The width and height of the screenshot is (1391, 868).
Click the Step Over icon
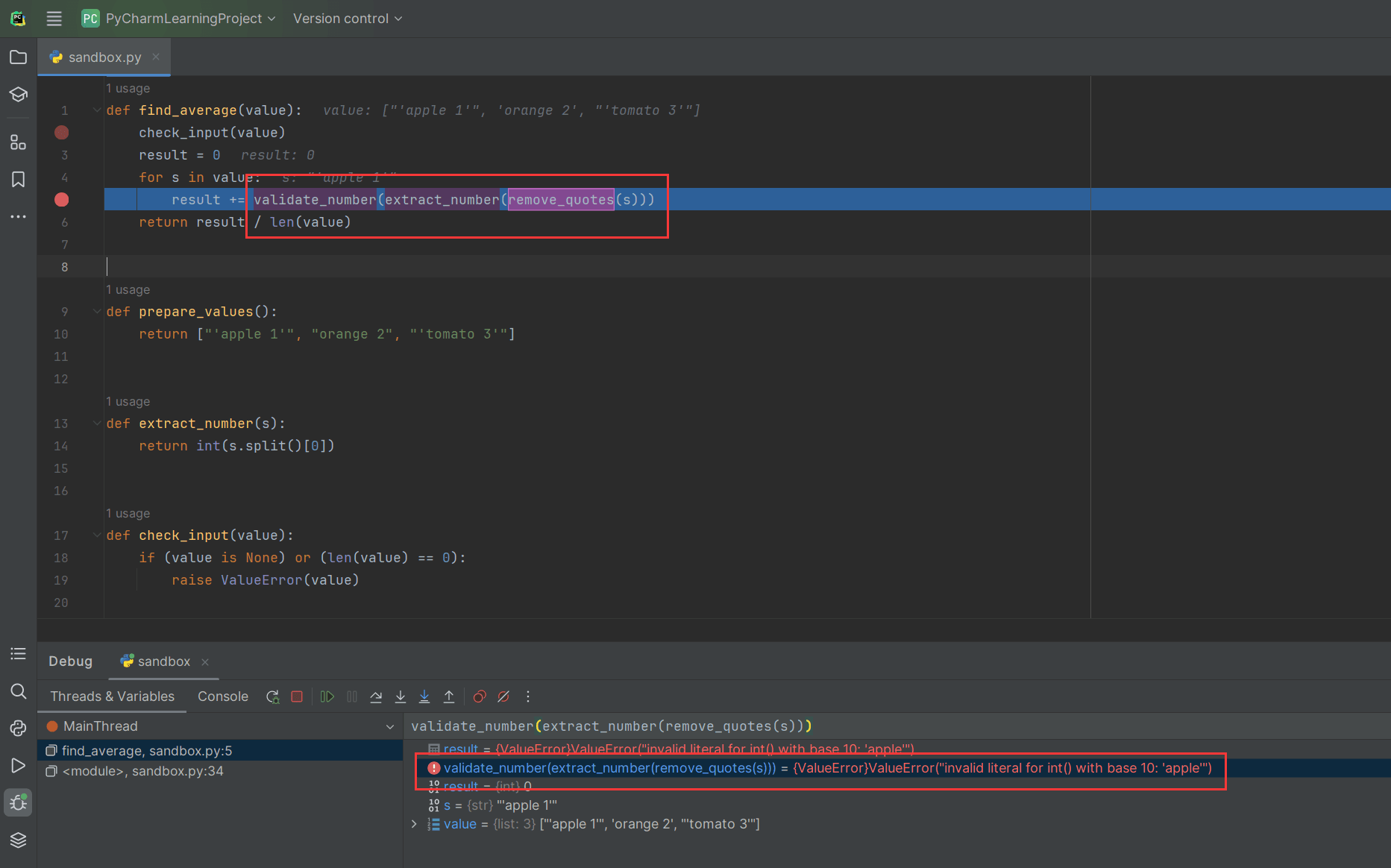point(376,696)
